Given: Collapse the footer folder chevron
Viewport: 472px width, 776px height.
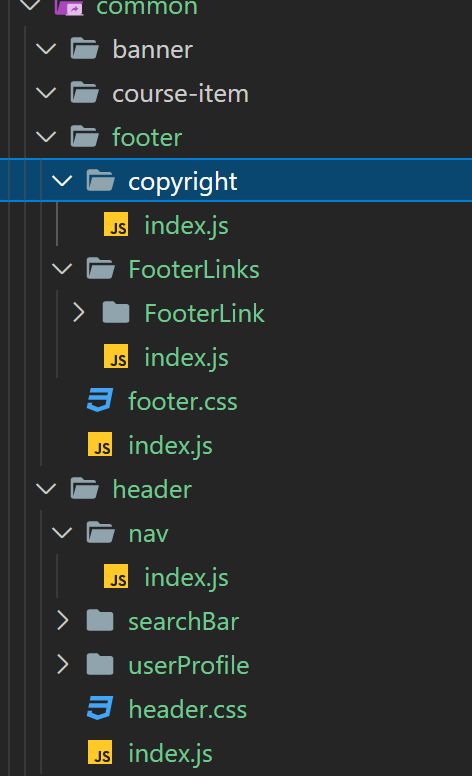Looking at the screenshot, I should point(47,137).
